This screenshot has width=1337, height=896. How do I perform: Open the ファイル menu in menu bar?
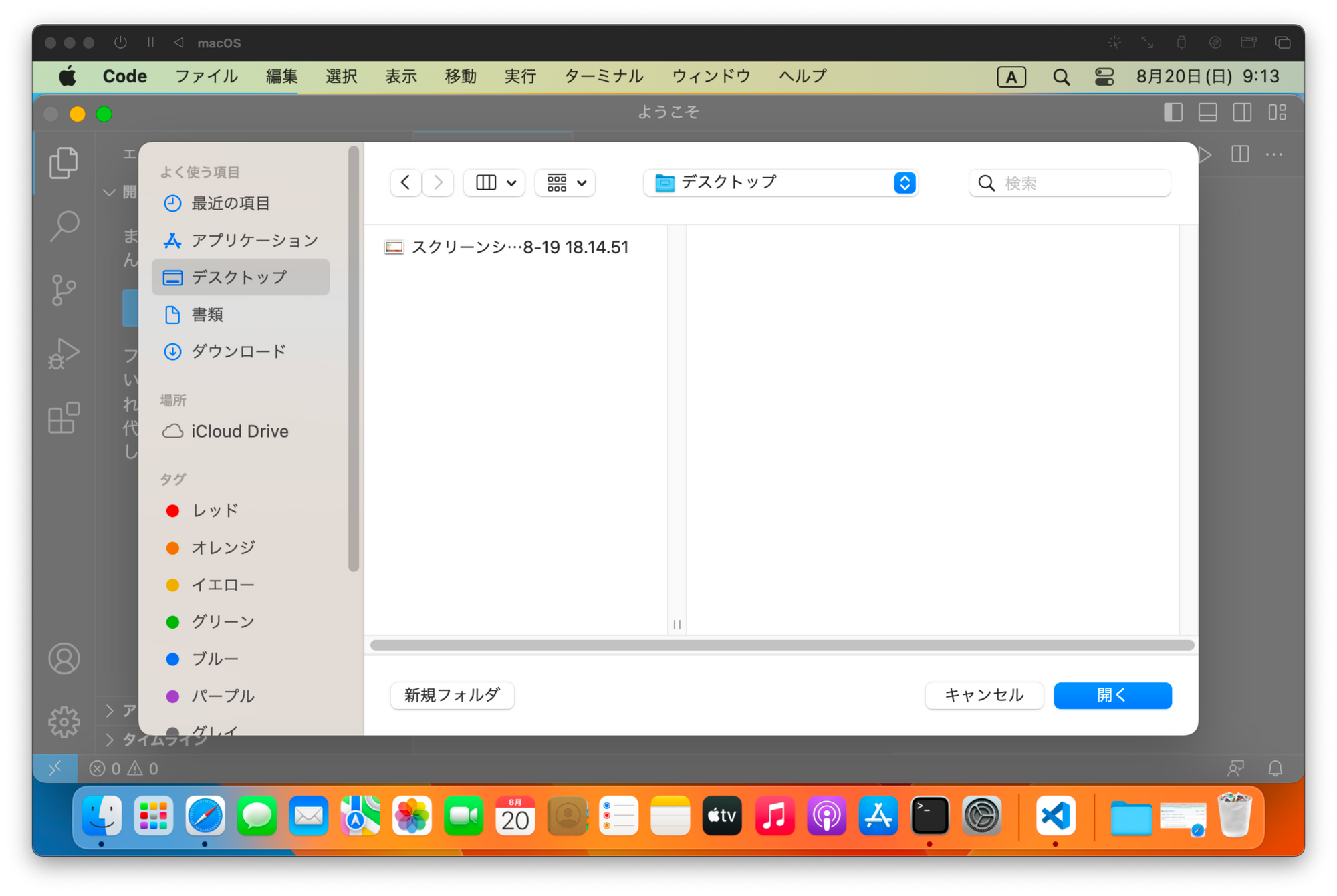click(206, 76)
